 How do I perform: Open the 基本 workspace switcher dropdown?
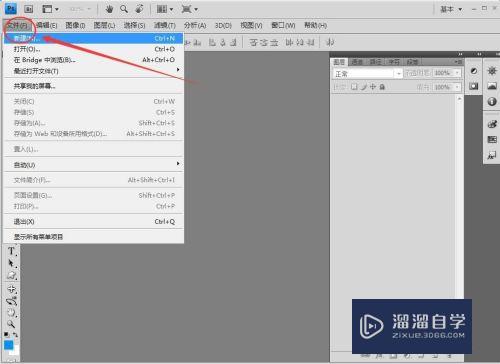click(451, 9)
